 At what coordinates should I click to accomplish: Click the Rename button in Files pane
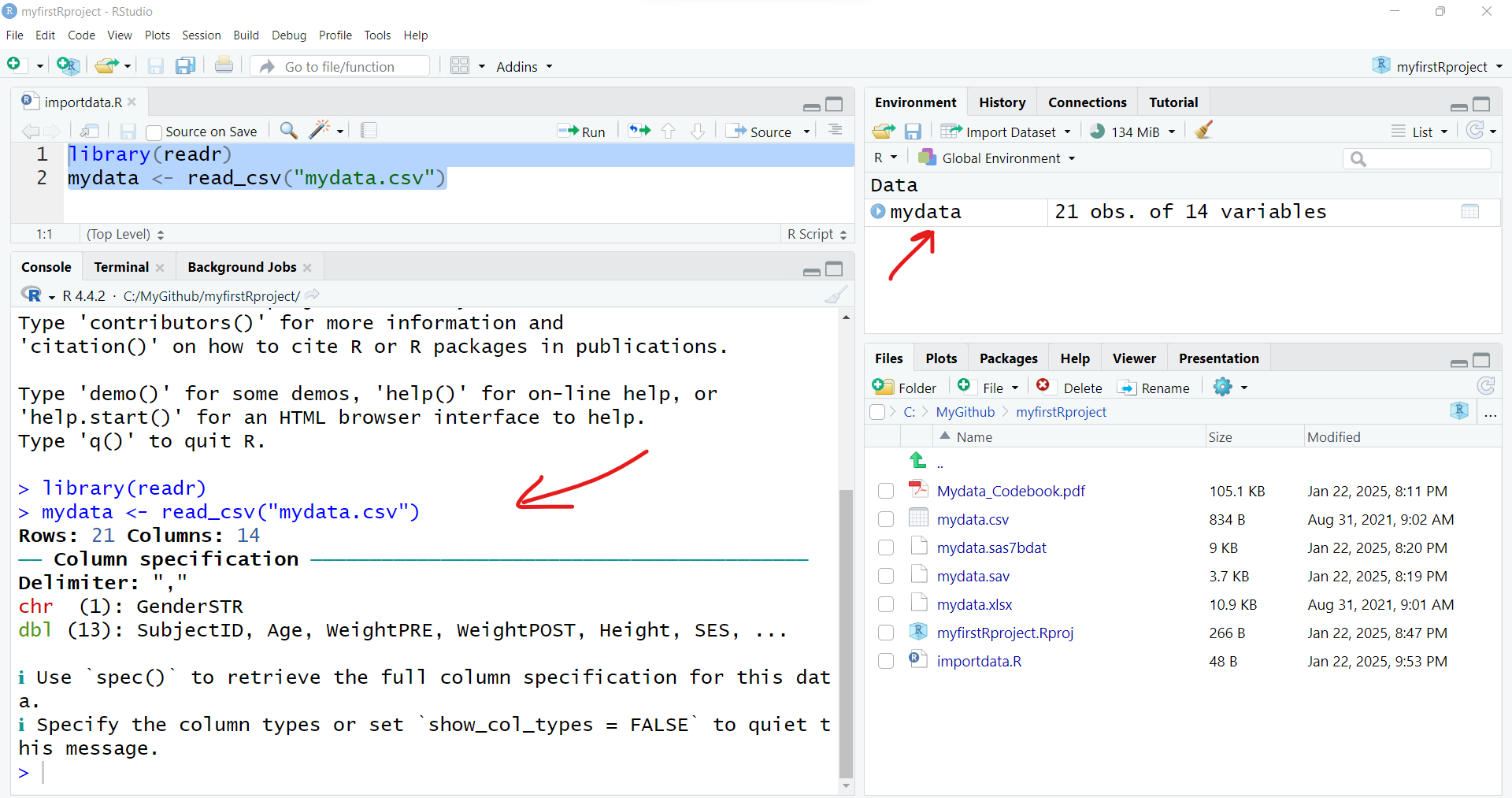click(x=1154, y=388)
